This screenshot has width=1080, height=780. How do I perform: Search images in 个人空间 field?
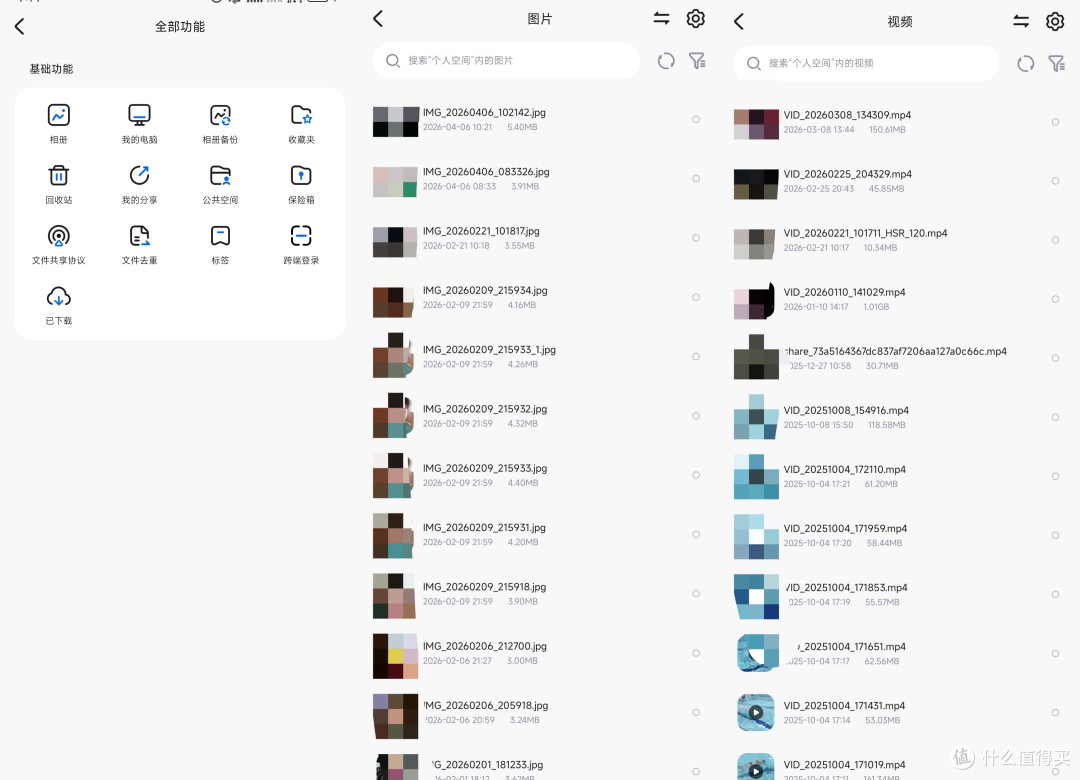pyautogui.click(x=506, y=61)
